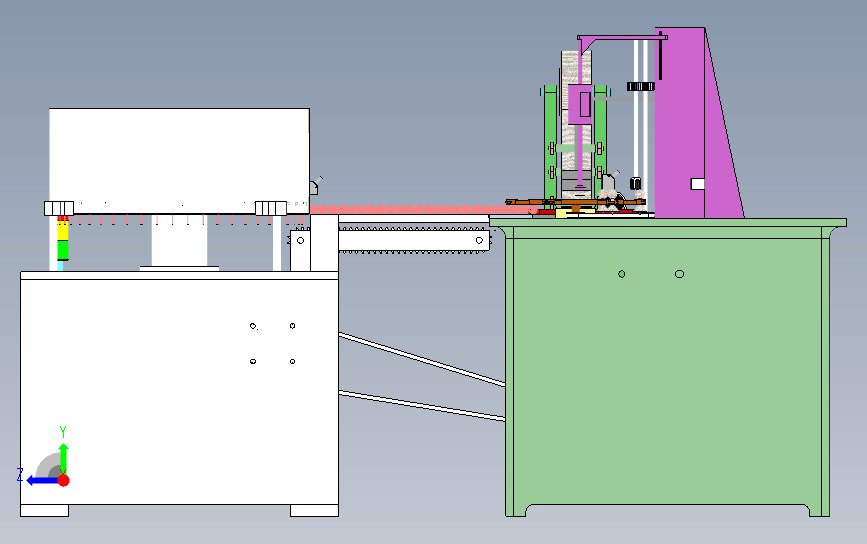This screenshot has width=867, height=544.
Task: Select the right hole on green table front
Action: tap(680, 274)
